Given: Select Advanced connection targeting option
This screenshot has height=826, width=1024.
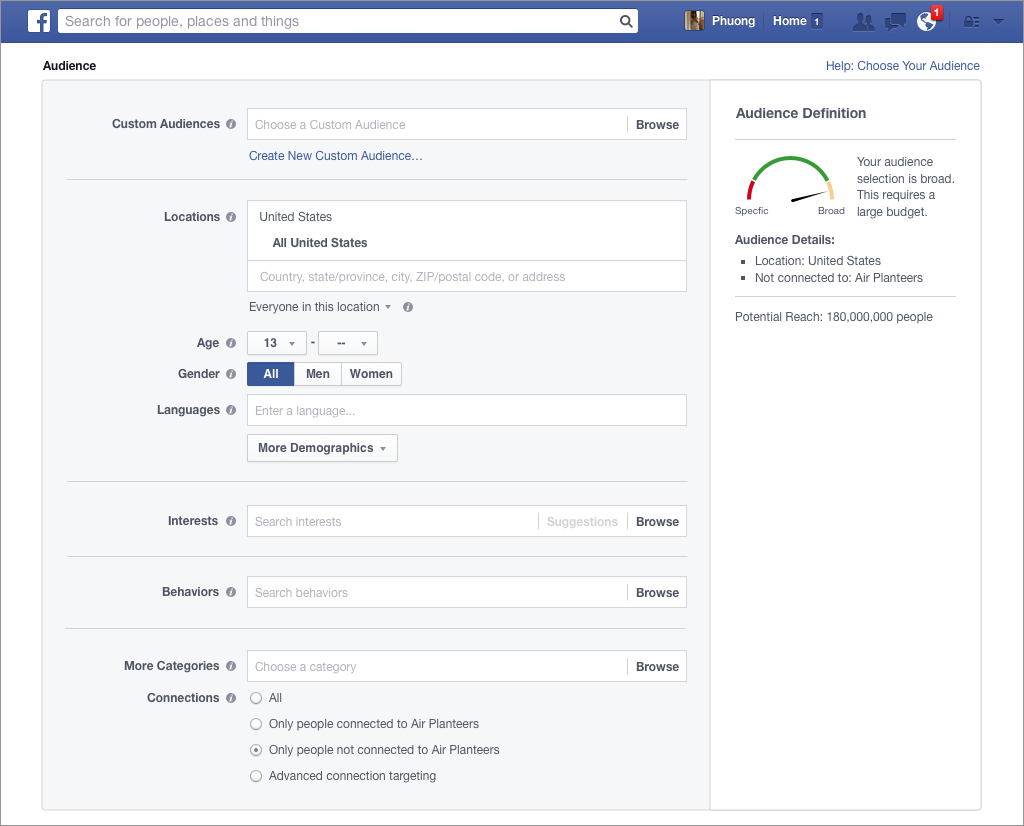Looking at the screenshot, I should click(256, 776).
